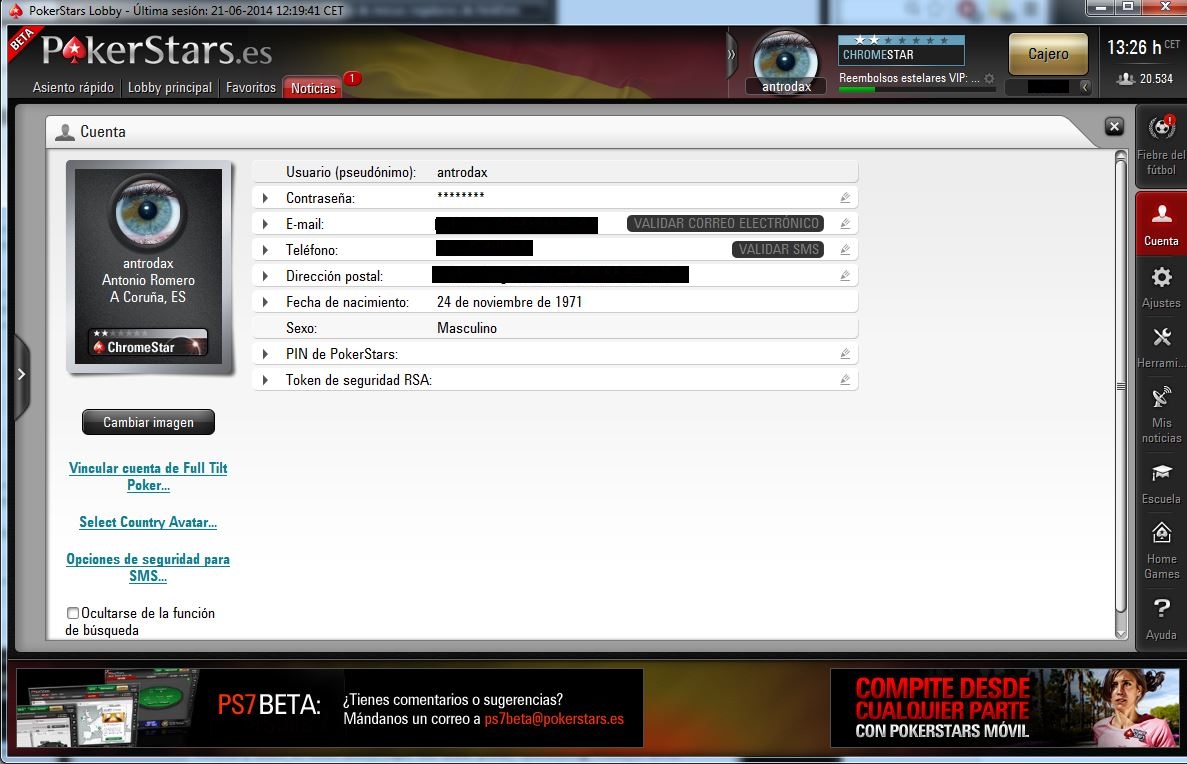Expand the collapsed left side panel arrow
Screen dimensions: 1187x764
pyautogui.click(x=21, y=374)
